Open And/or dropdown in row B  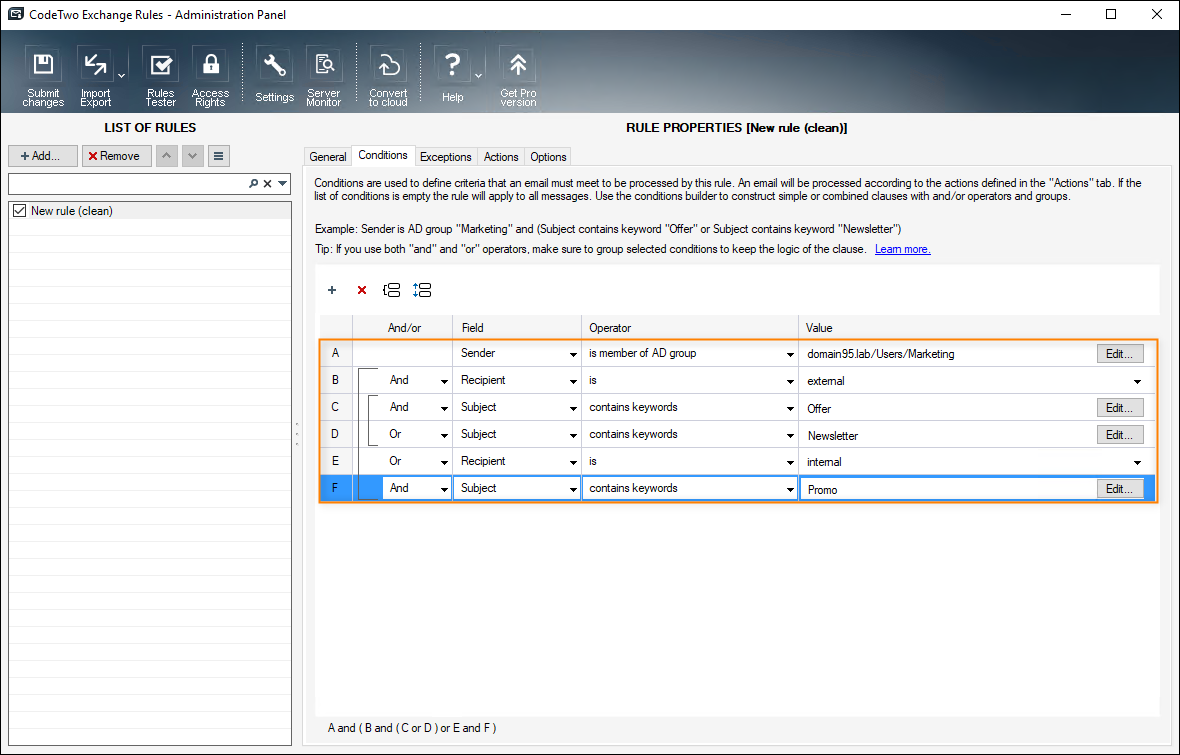(x=444, y=382)
